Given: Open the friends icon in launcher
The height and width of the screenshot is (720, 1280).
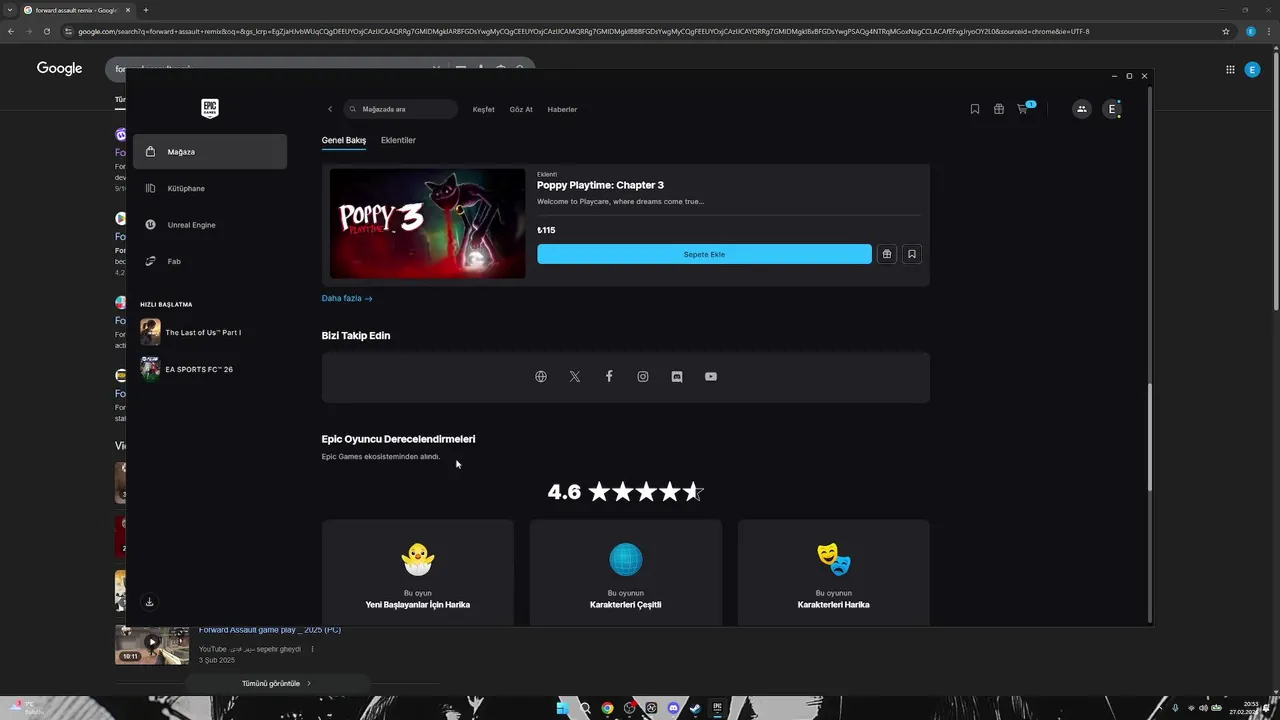Looking at the screenshot, I should [x=1081, y=109].
